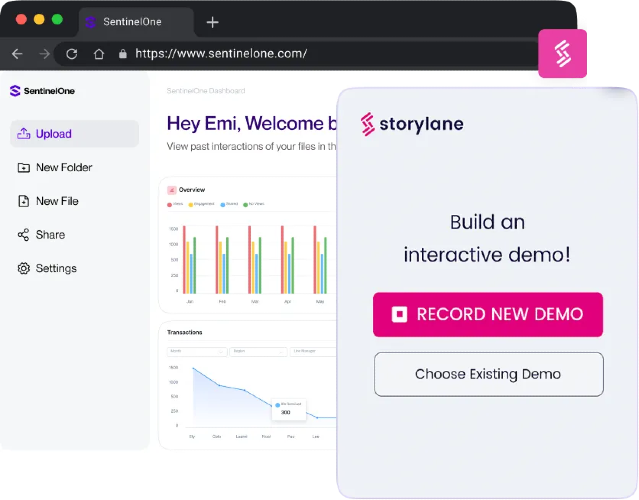Open a new browser tab with plus
The width and height of the screenshot is (639, 500).
212,22
